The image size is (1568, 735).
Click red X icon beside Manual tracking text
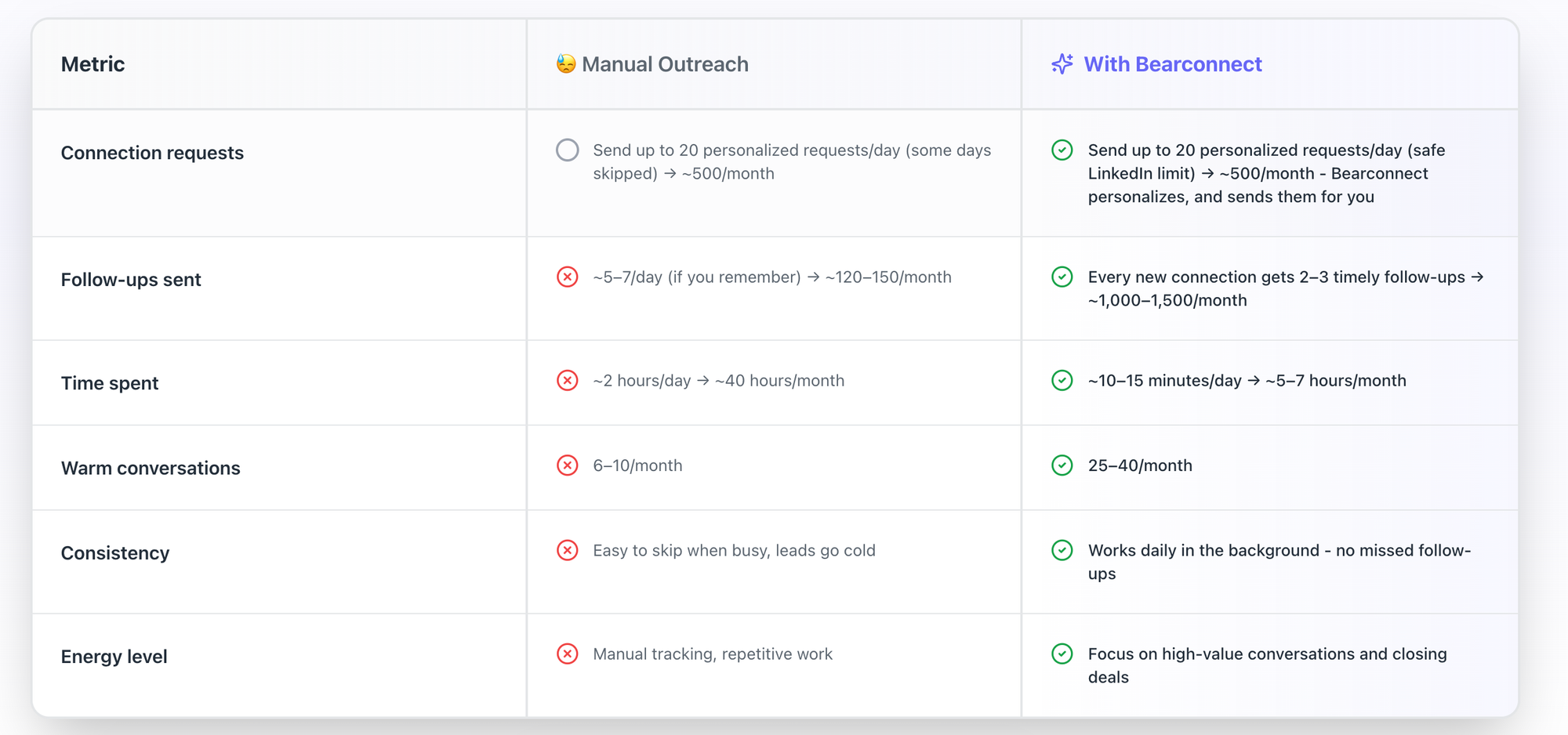568,654
